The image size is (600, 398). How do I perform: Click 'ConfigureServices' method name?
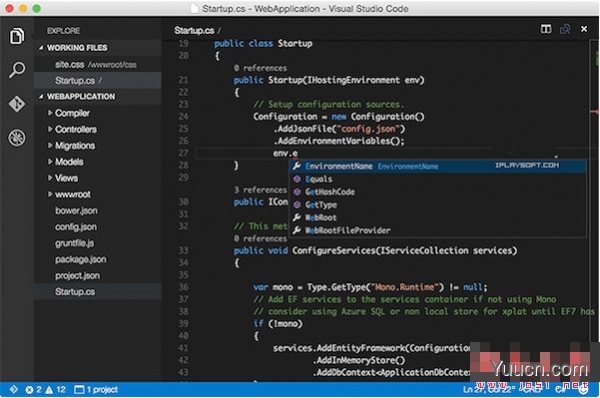[x=333, y=251]
